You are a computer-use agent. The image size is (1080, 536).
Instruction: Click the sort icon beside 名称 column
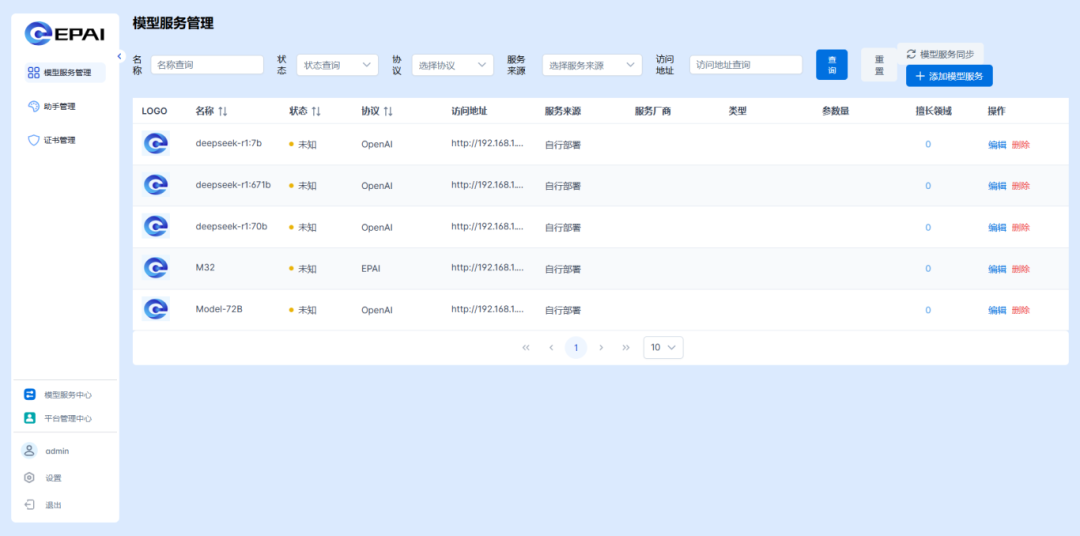[x=223, y=111]
